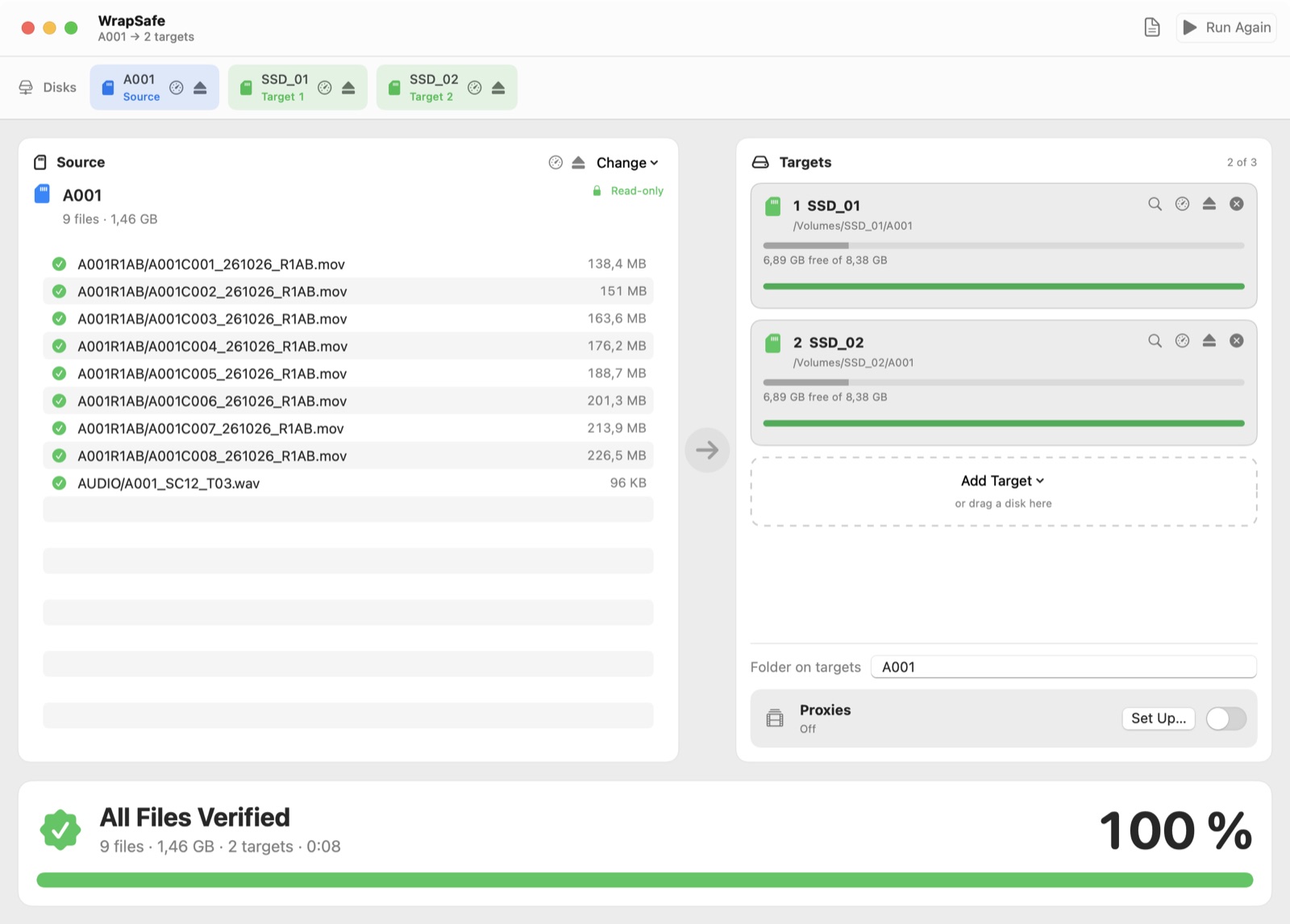Click the green check next to A001C002 file
Viewport: 1290px width, 924px height.
59,291
